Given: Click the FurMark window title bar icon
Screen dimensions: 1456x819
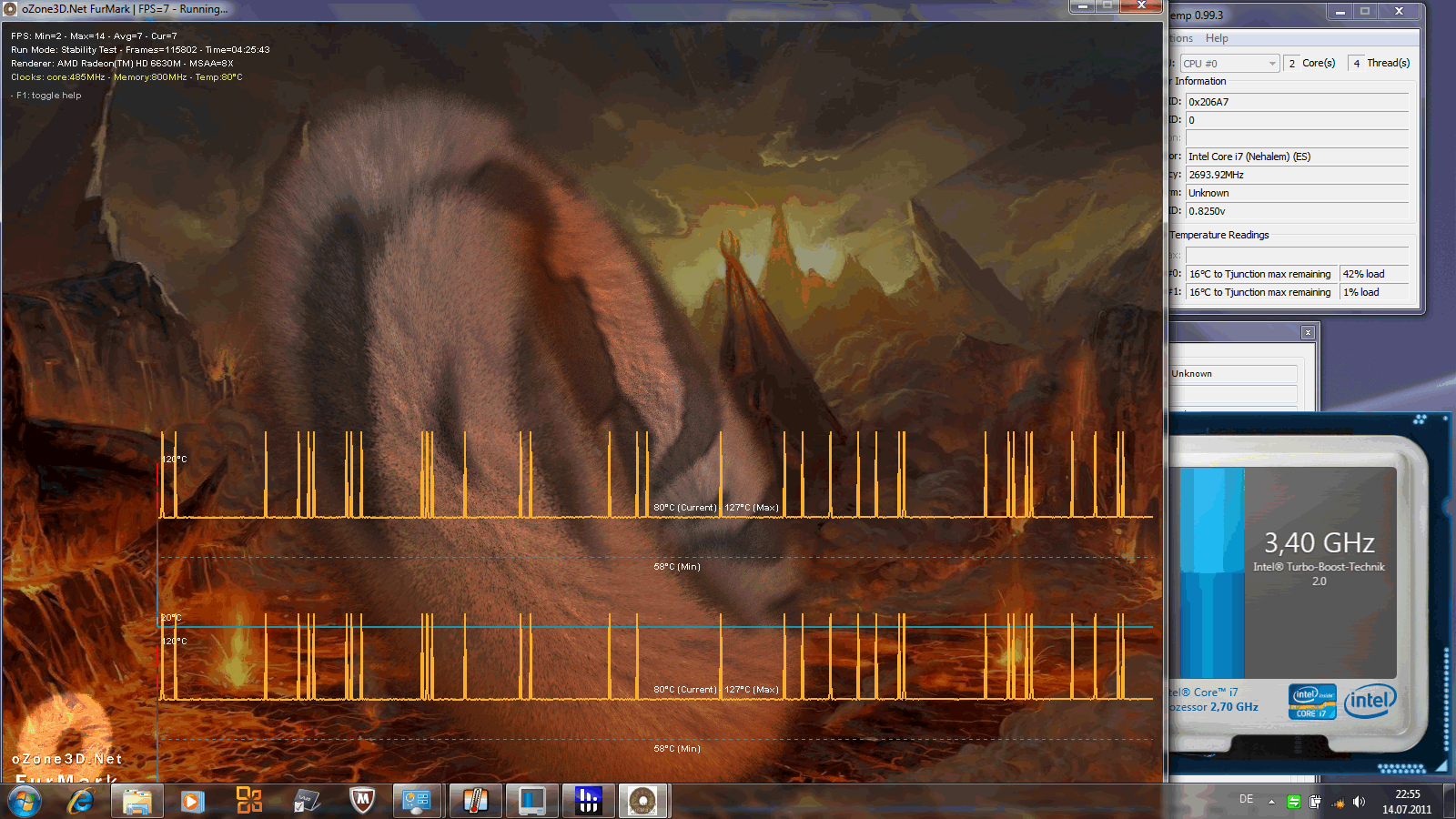Looking at the screenshot, I should click(x=11, y=9).
